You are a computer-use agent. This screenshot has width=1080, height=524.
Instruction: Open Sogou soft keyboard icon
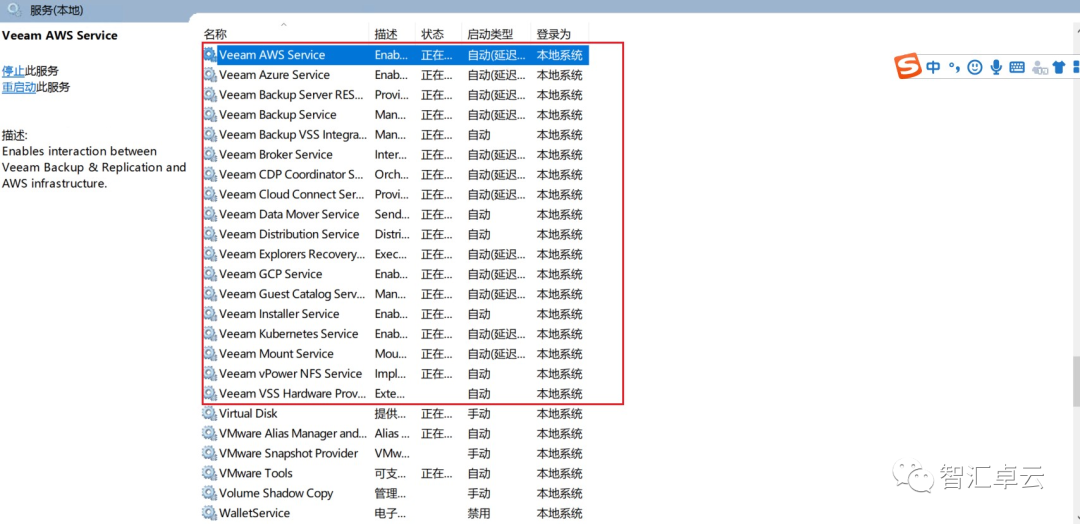coord(1017,67)
